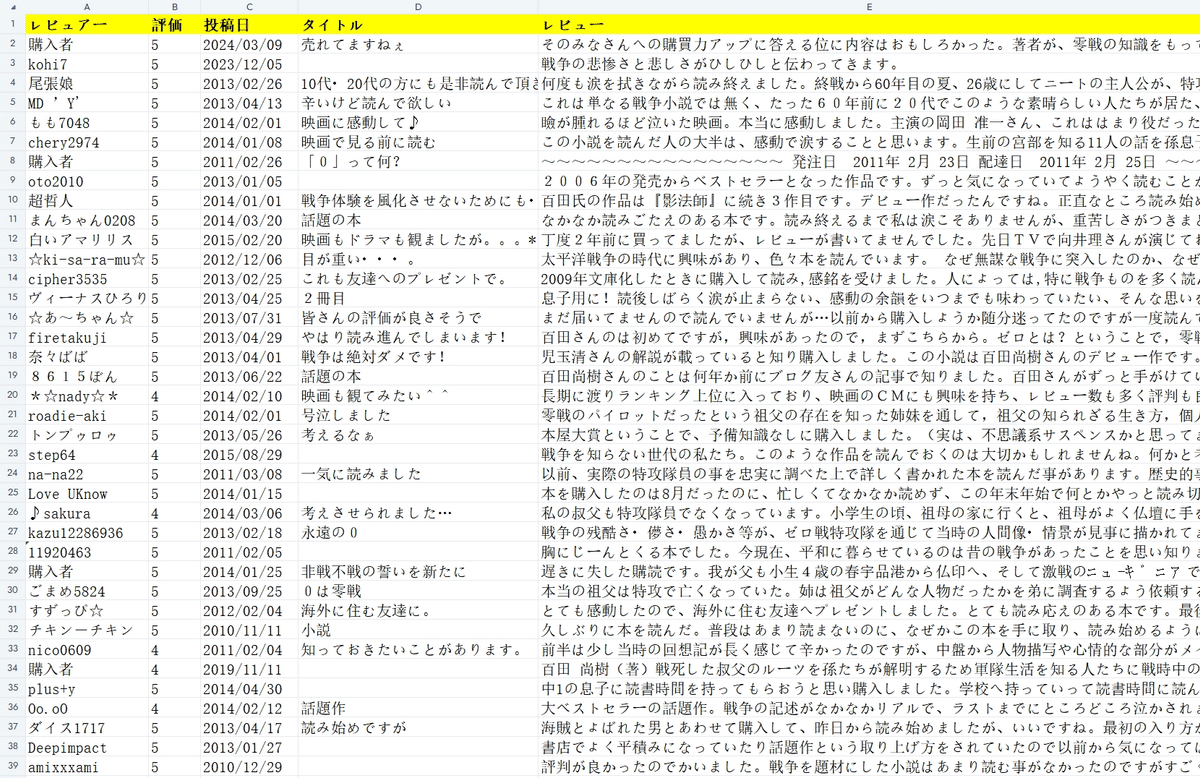This screenshot has width=1200, height=778.
Task: Select the roadie-aki reviewer cell
Action: click(87, 414)
